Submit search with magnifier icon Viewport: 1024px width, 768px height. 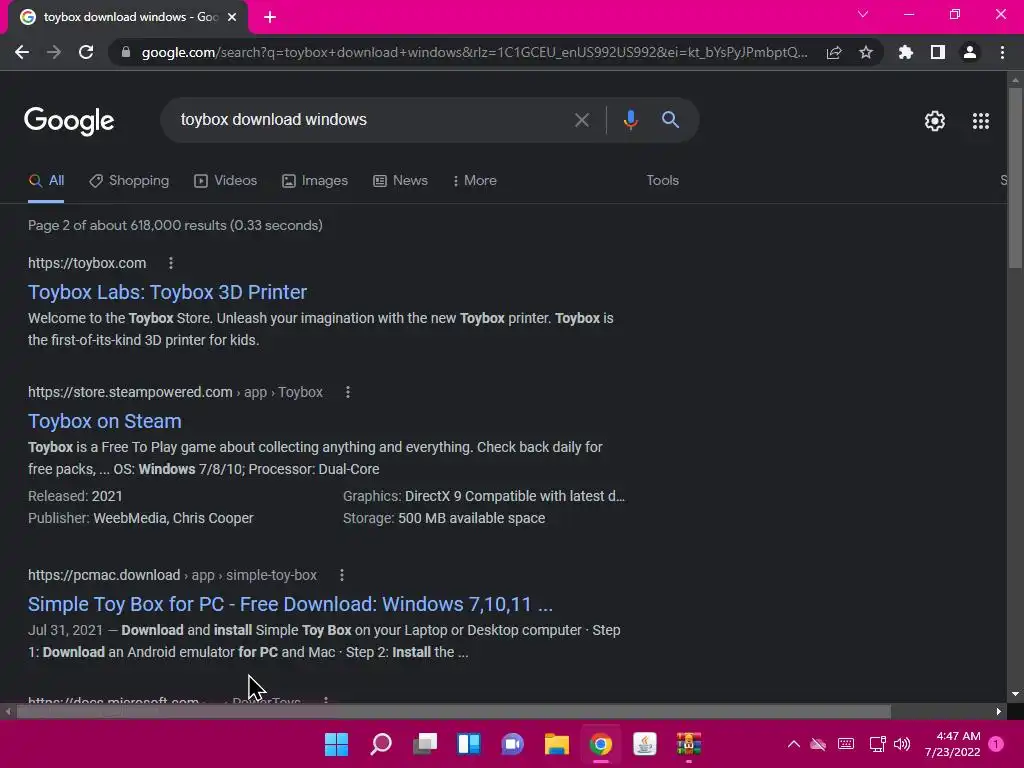(670, 120)
